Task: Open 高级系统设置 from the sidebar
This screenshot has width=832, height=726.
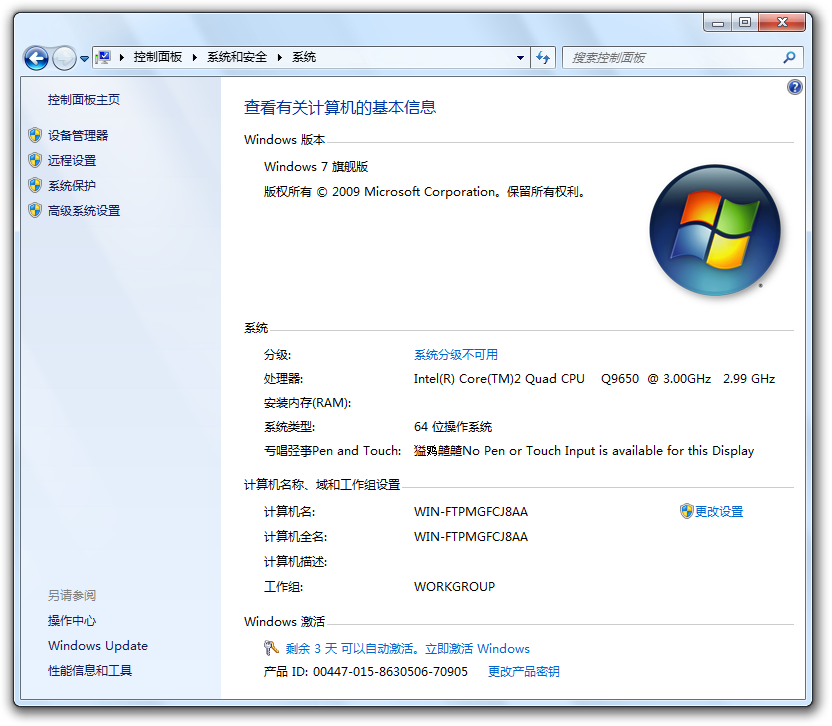Action: point(84,211)
